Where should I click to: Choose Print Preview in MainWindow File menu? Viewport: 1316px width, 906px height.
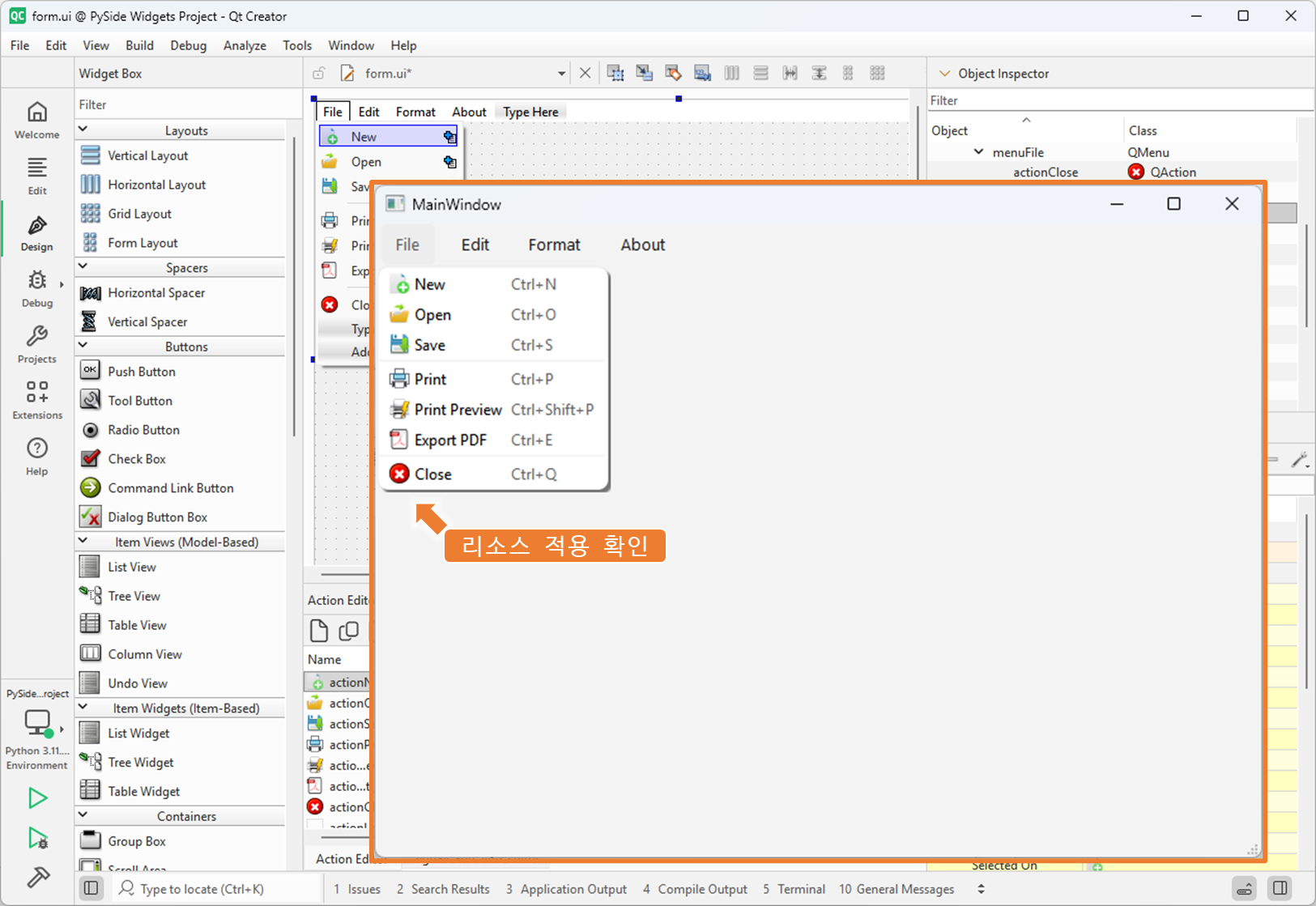click(x=493, y=410)
